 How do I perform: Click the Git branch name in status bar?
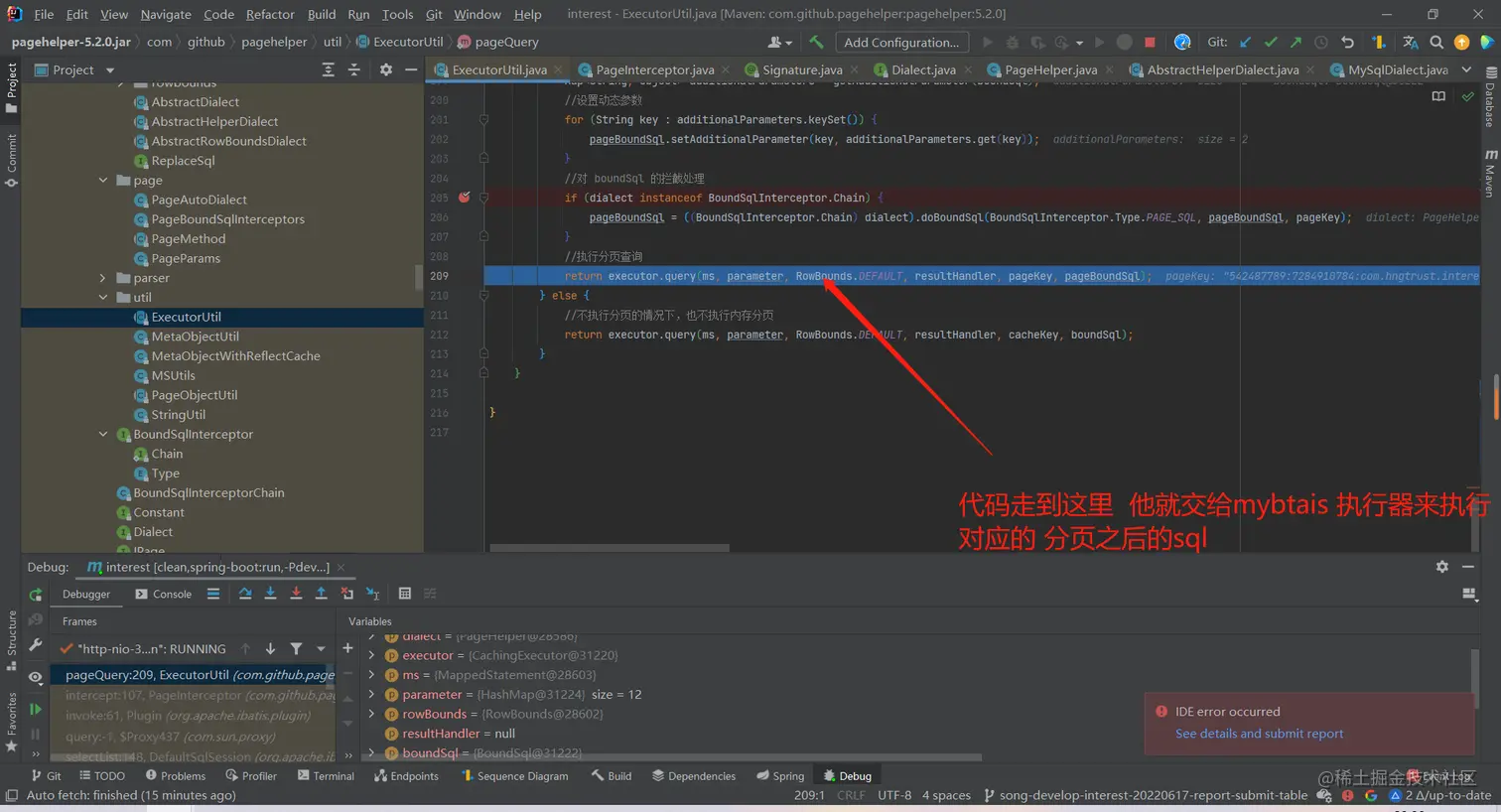(1145, 795)
